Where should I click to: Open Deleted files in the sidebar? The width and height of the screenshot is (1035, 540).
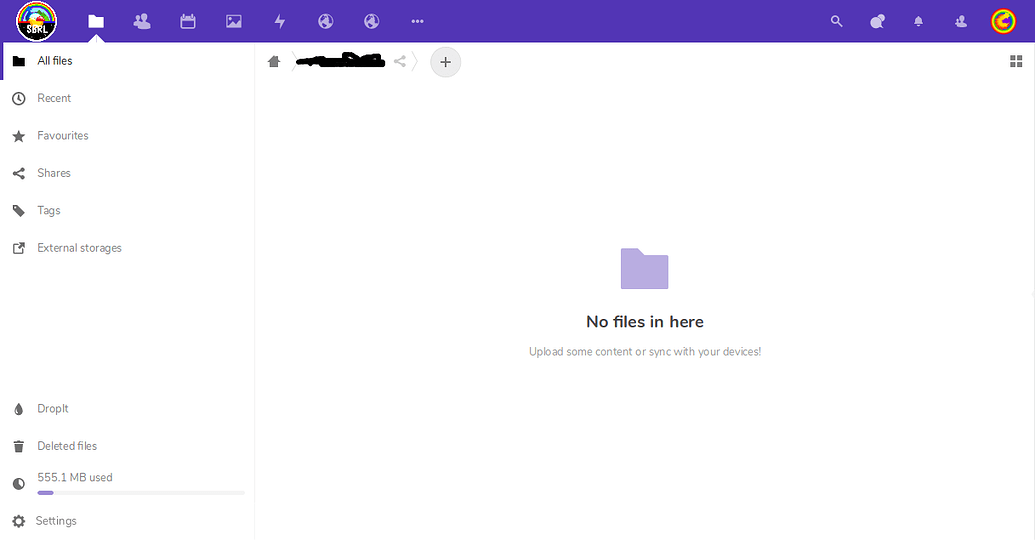[67, 446]
